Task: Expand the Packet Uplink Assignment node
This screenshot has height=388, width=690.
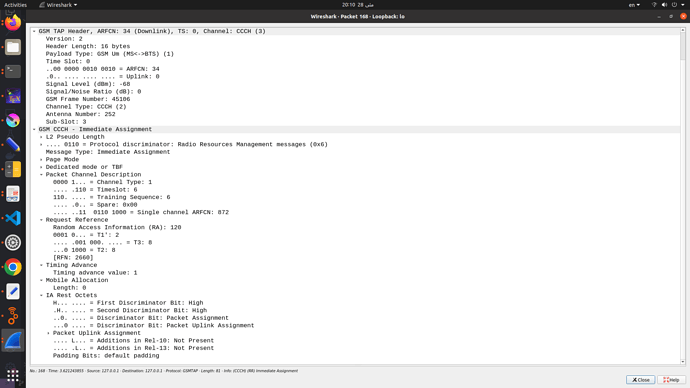Action: 48,333
